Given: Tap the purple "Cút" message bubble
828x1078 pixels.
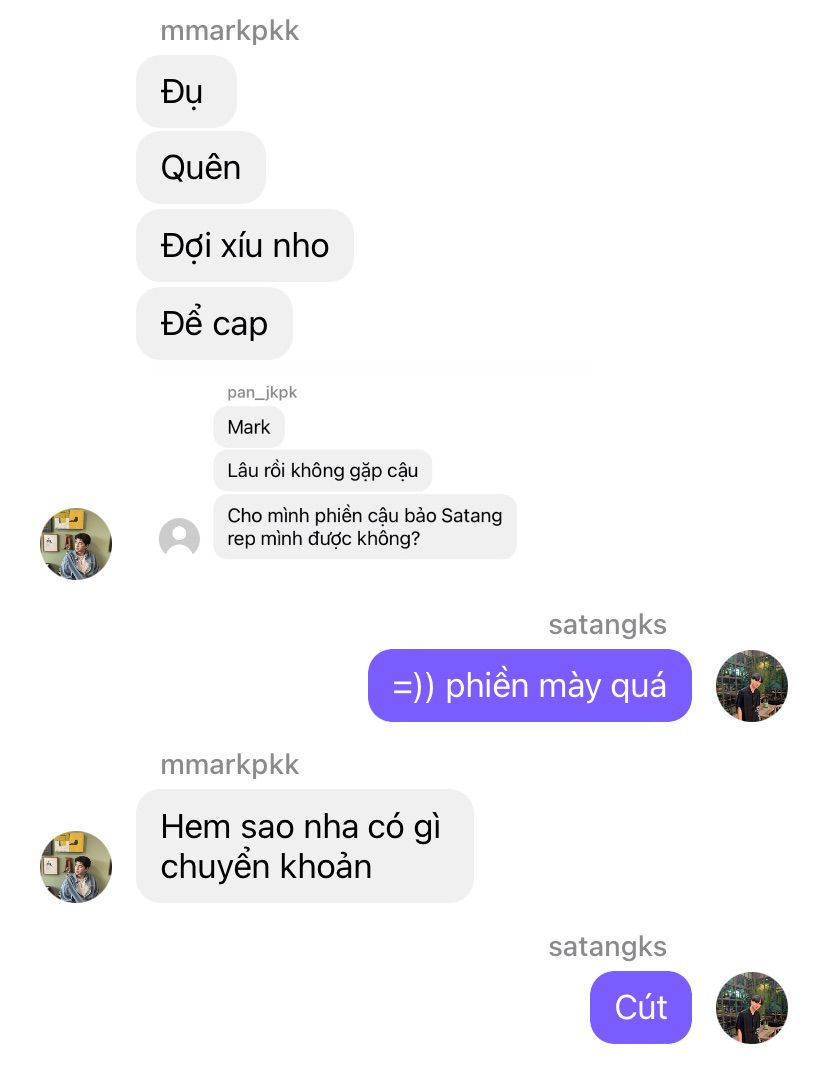Looking at the screenshot, I should (x=641, y=1007).
